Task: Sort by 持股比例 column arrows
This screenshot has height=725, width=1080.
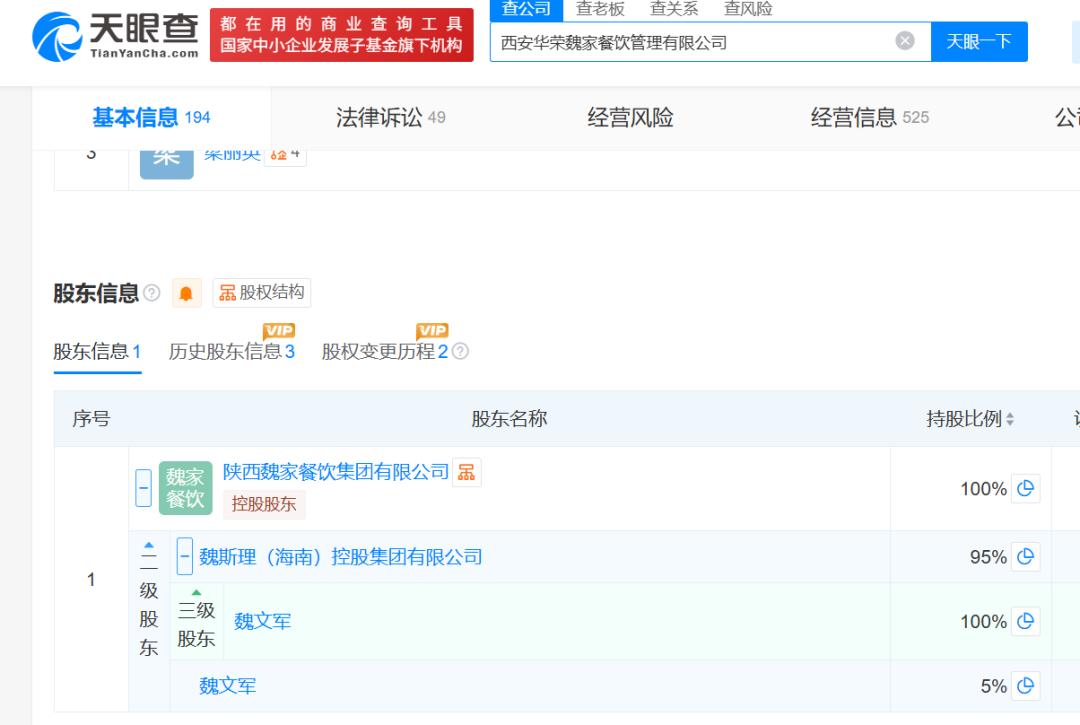Action: coord(1010,419)
